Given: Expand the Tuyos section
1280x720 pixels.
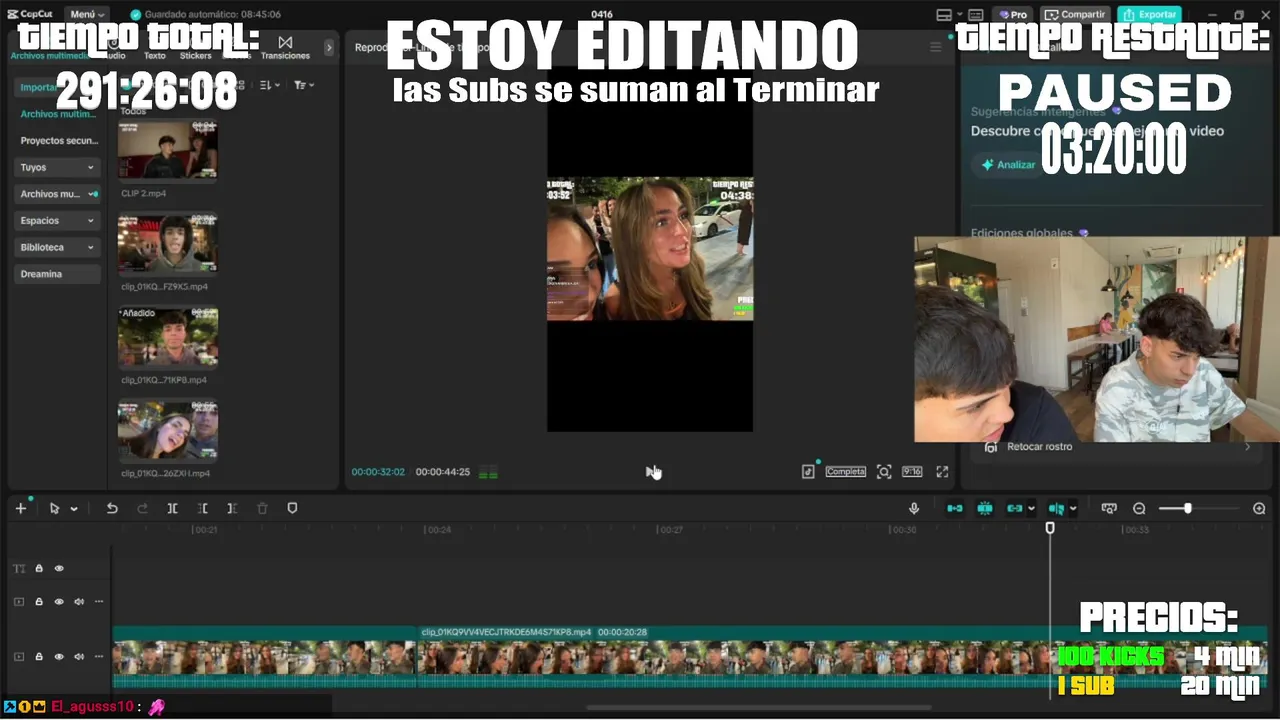Looking at the screenshot, I should 58,167.
